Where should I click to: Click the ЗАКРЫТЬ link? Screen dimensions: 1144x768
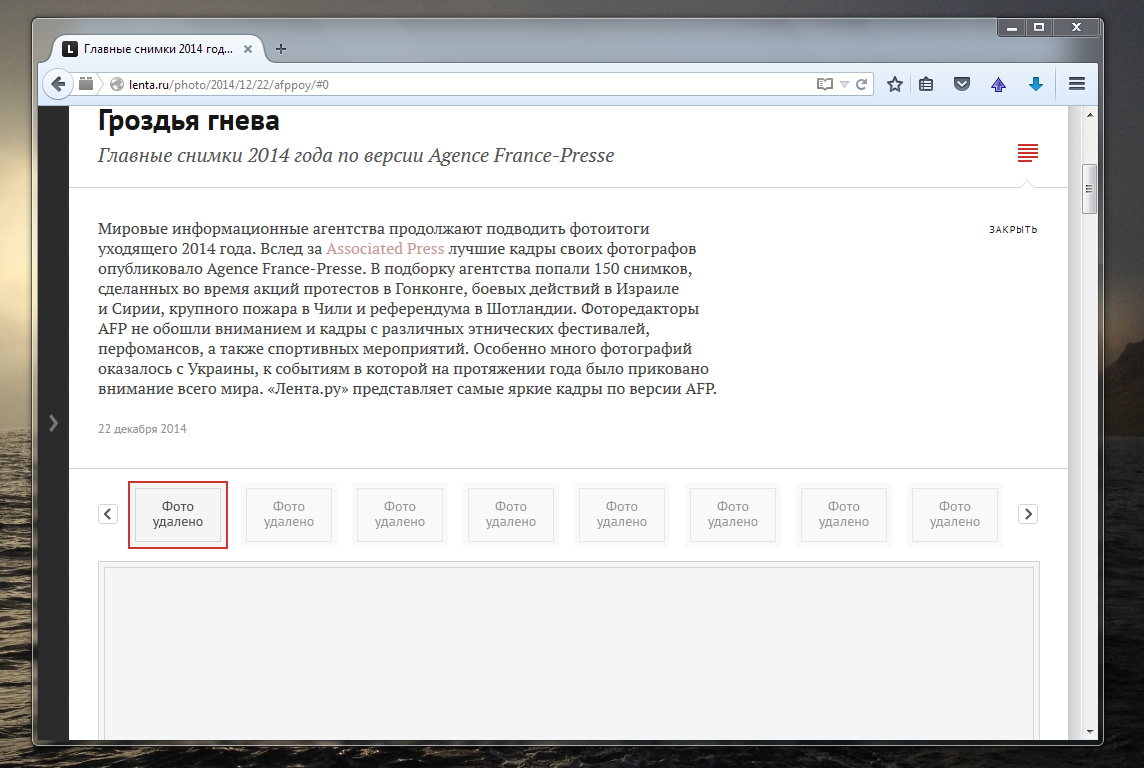pyautogui.click(x=1013, y=229)
